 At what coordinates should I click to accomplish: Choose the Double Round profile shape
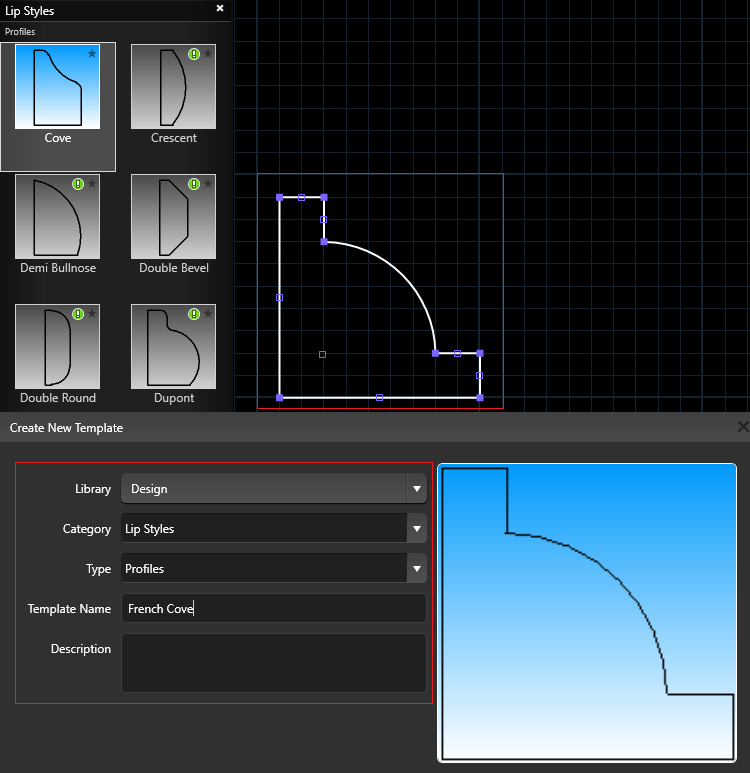pos(57,348)
